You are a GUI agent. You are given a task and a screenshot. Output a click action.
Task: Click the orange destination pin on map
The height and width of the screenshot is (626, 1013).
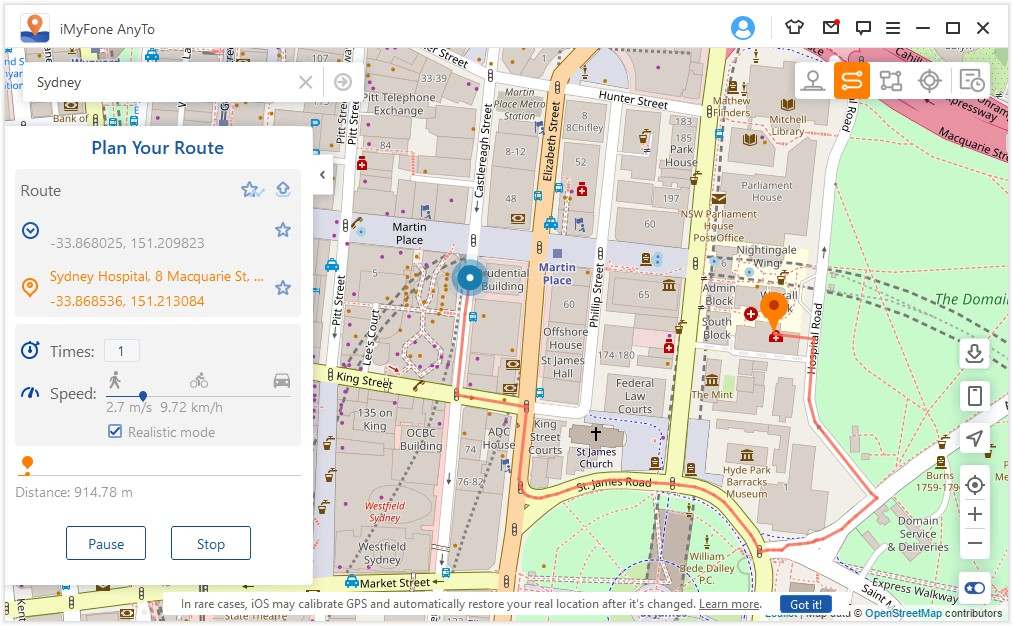pyautogui.click(x=774, y=311)
